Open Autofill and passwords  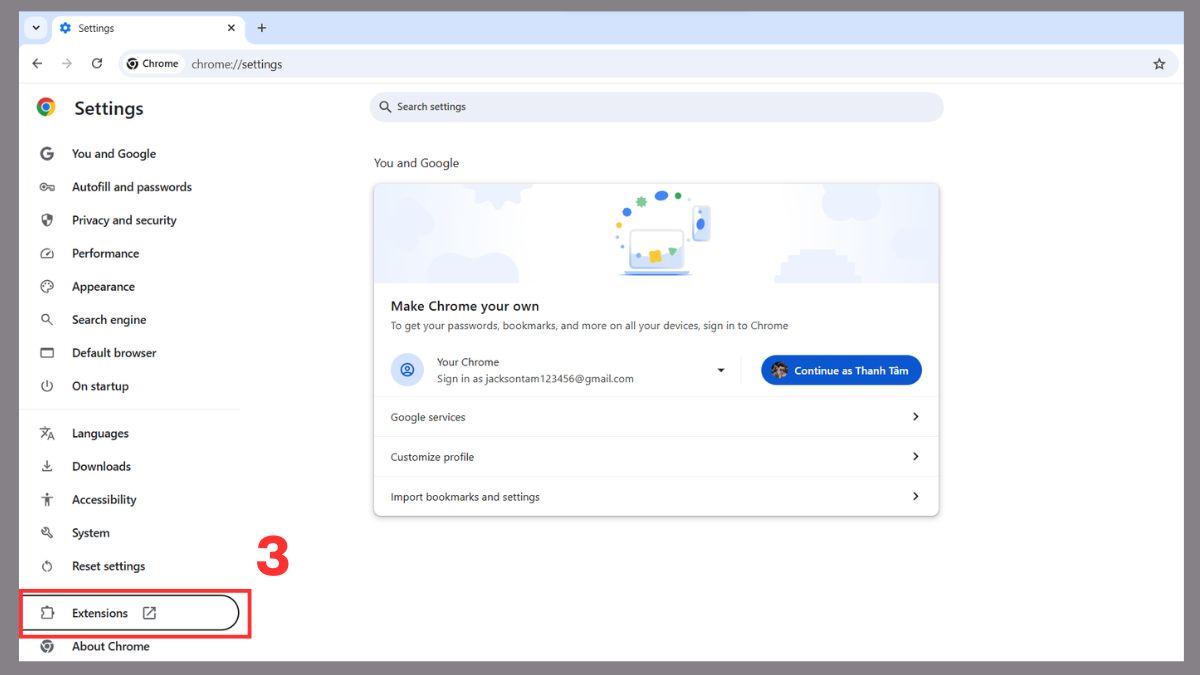[132, 187]
